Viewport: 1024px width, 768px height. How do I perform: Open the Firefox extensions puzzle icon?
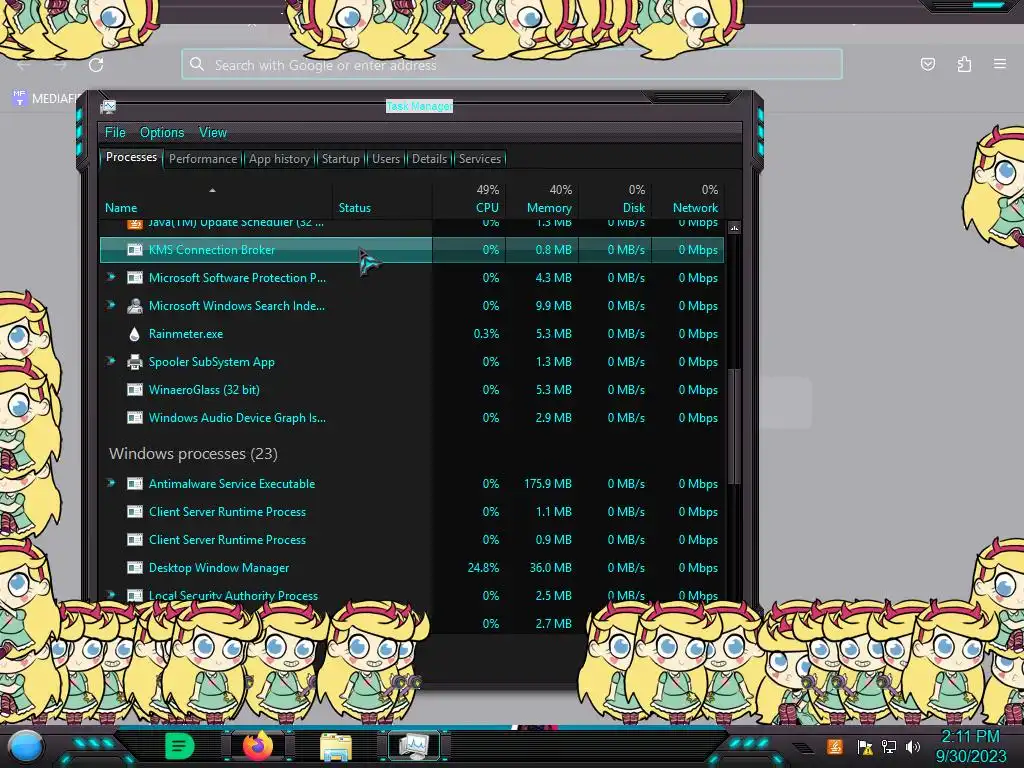click(964, 64)
